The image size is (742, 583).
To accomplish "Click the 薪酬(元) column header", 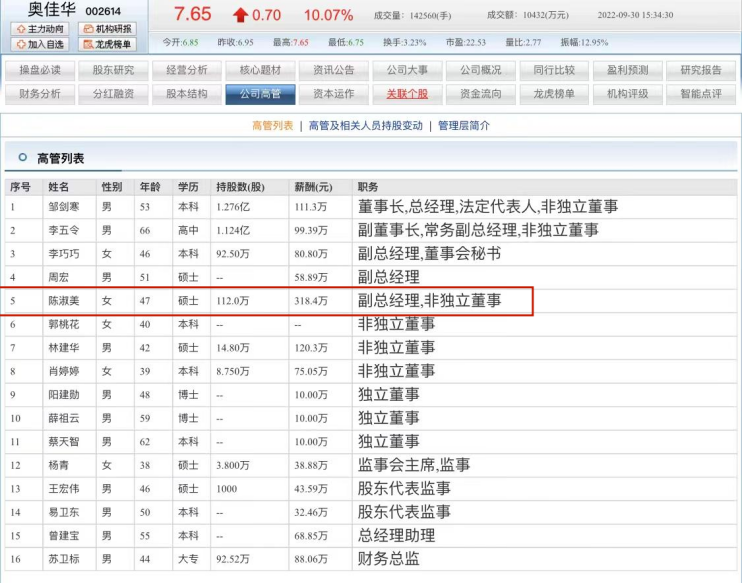I will click(313, 187).
